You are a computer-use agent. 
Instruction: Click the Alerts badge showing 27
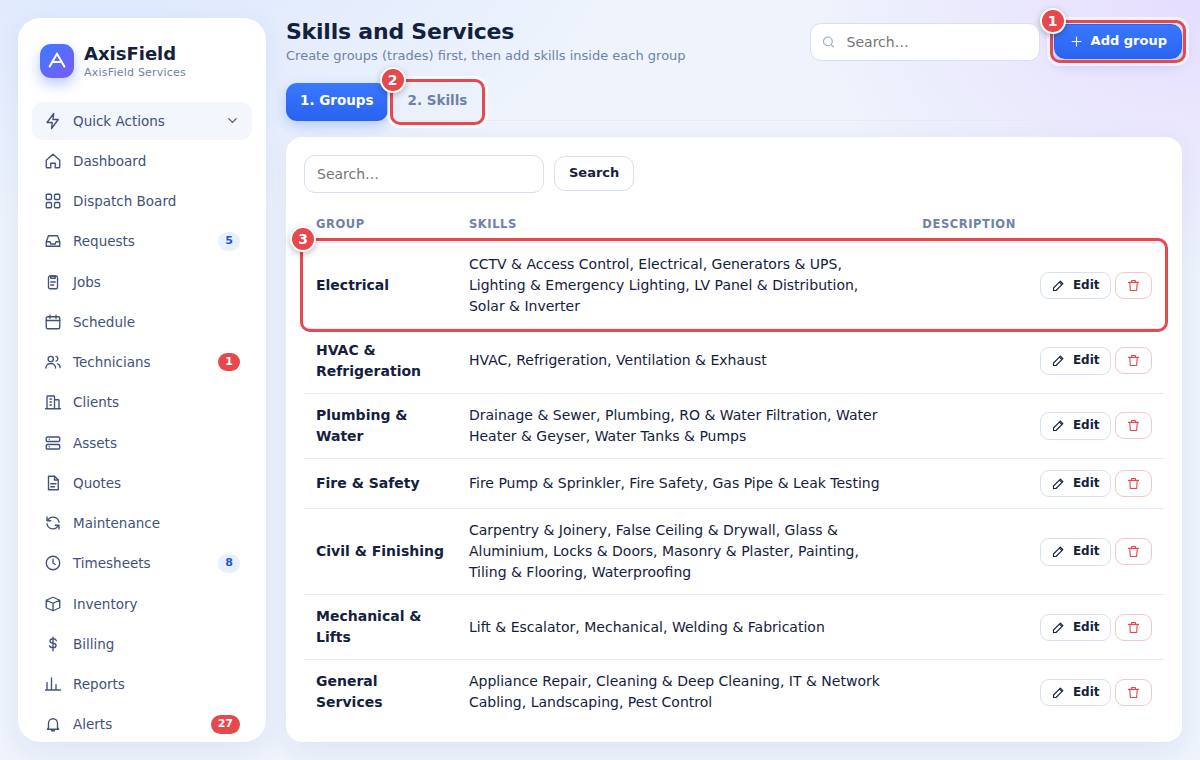225,724
